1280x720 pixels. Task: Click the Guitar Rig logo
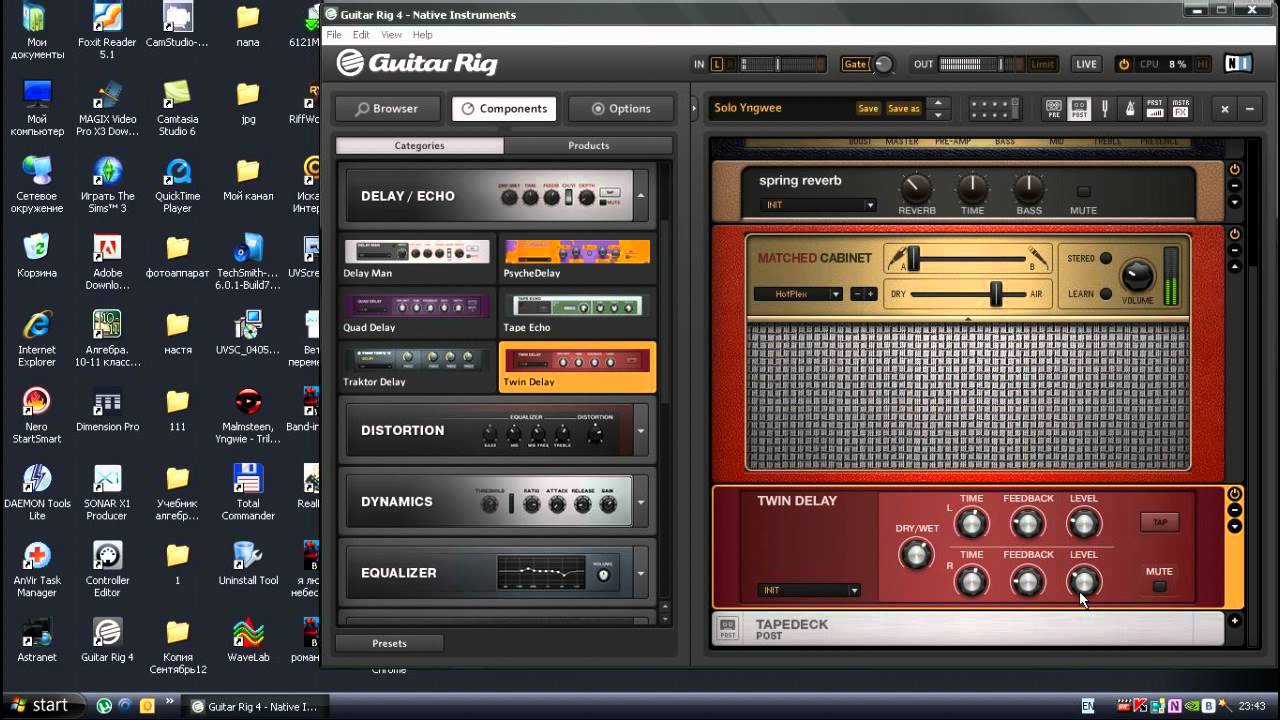tap(417, 63)
